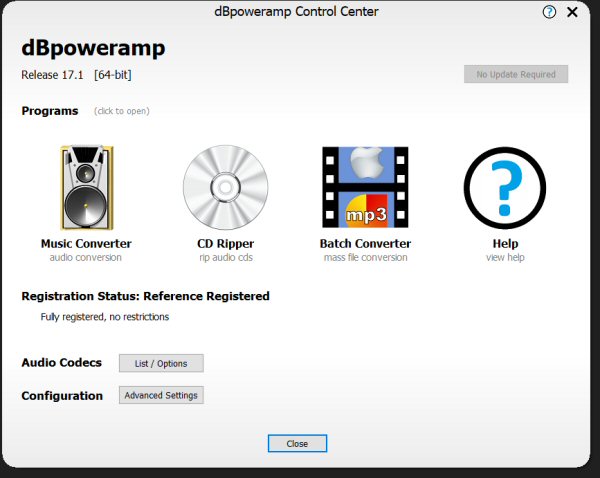
Task: Open Advanced Settings configuration
Action: pyautogui.click(x=161, y=395)
